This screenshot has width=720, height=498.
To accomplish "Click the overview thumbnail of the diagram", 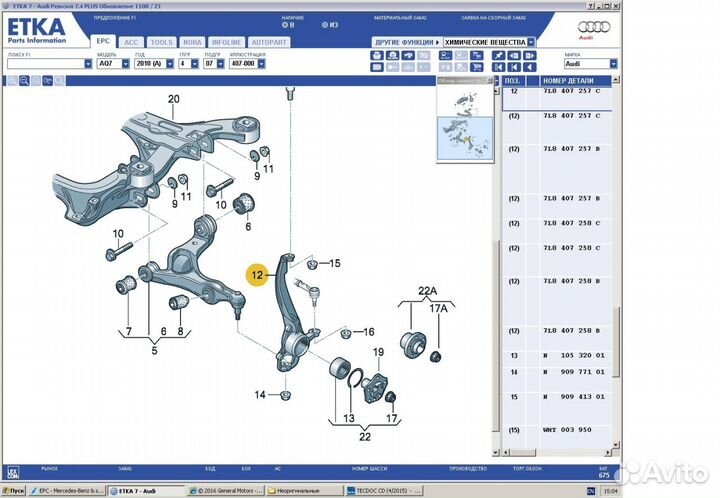I will 465,125.
